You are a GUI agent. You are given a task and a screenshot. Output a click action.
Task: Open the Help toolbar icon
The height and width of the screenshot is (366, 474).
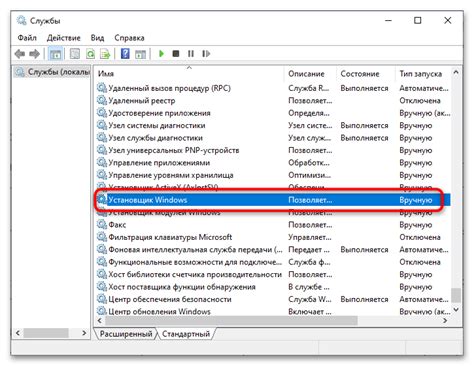125,54
